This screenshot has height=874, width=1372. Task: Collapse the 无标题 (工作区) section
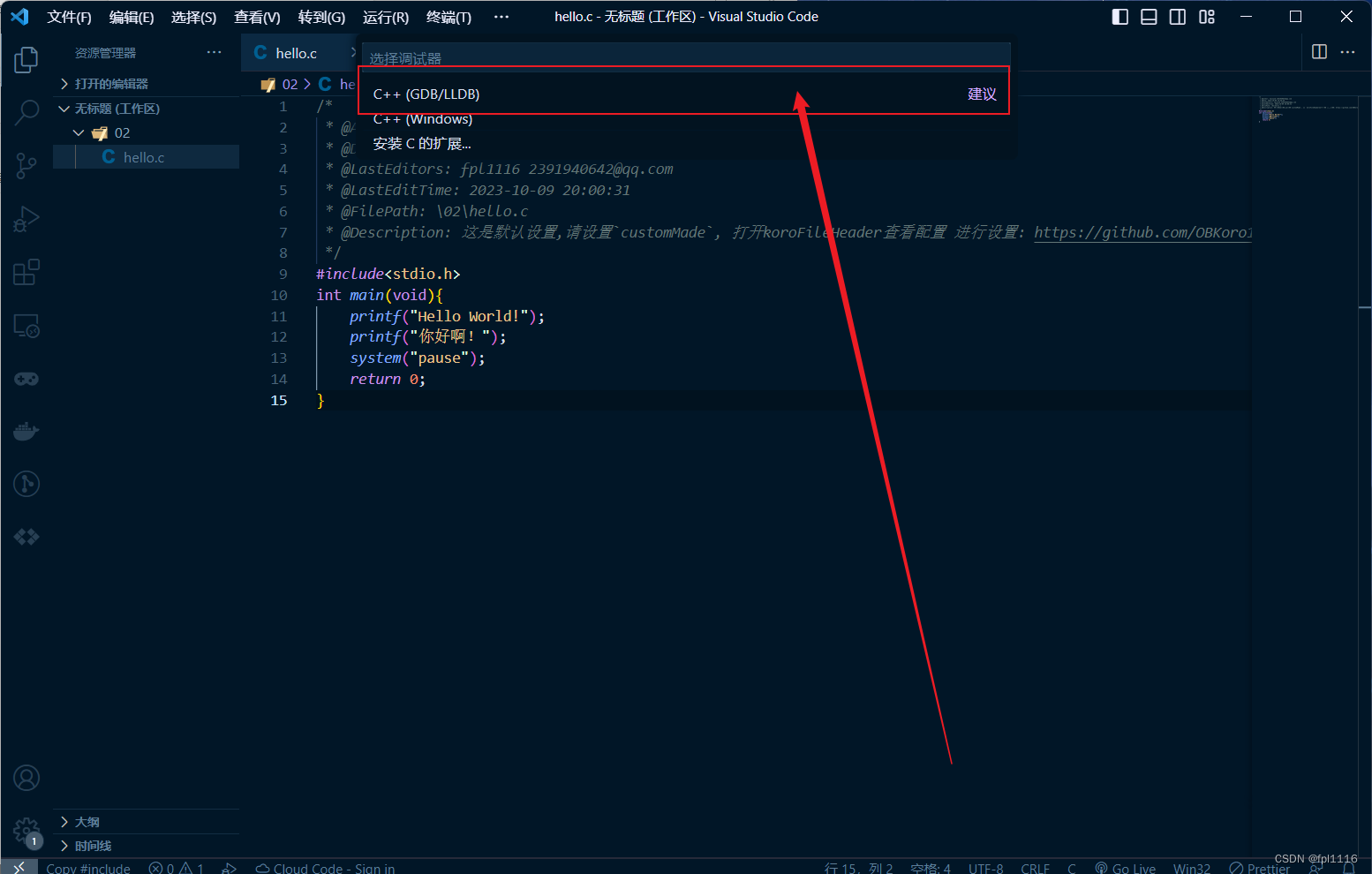click(x=147, y=109)
